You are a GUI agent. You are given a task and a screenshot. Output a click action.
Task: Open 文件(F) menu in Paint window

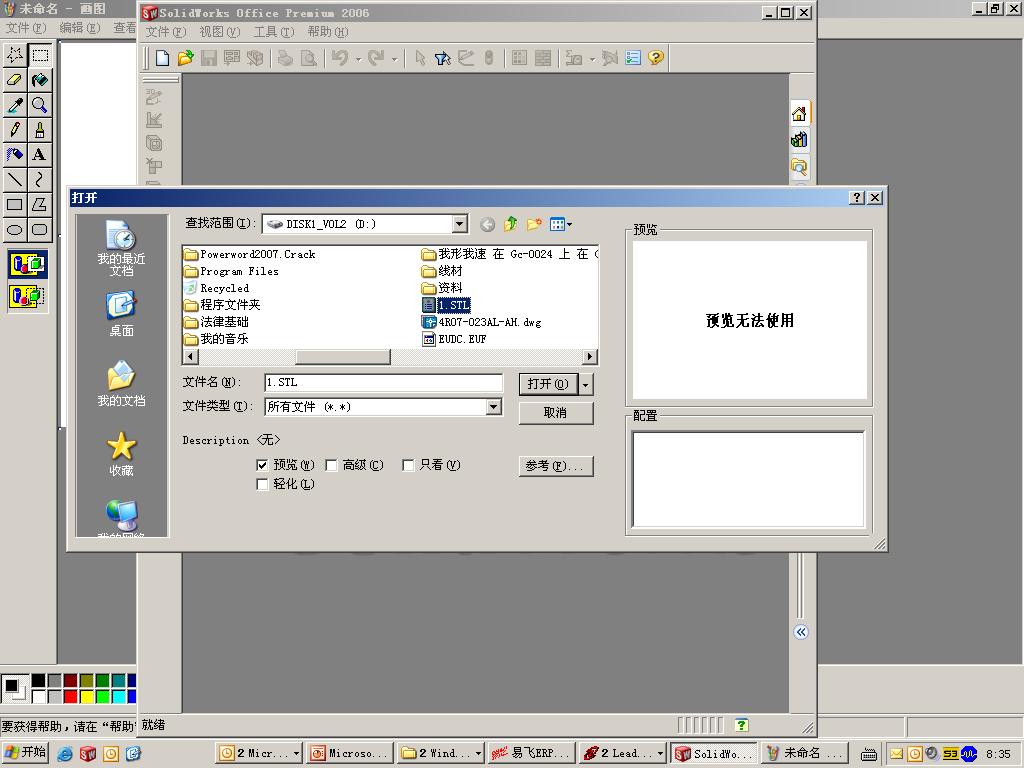click(x=26, y=27)
